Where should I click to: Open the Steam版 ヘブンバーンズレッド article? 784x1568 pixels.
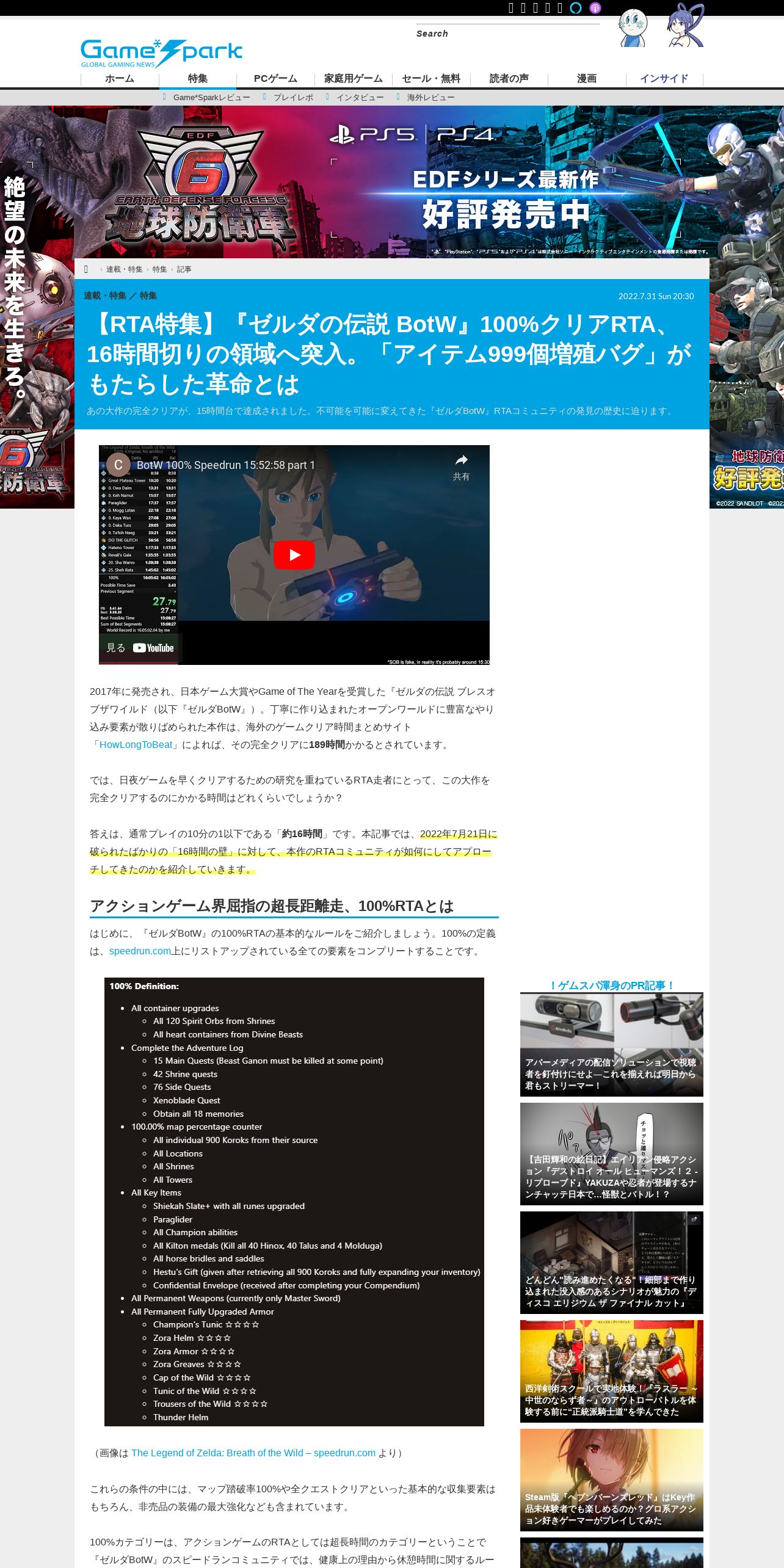pos(612,1479)
